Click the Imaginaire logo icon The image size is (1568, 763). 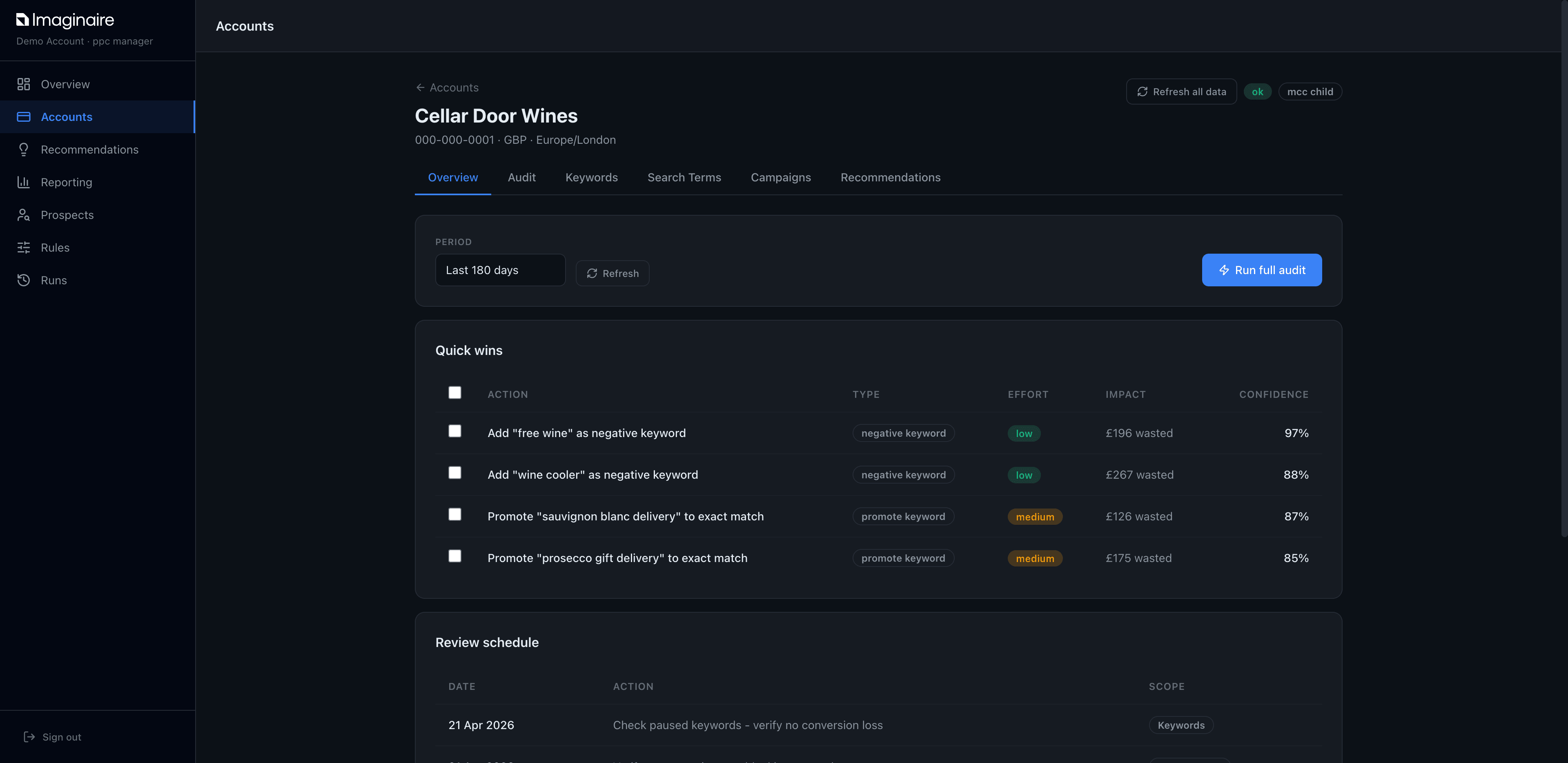(x=22, y=20)
